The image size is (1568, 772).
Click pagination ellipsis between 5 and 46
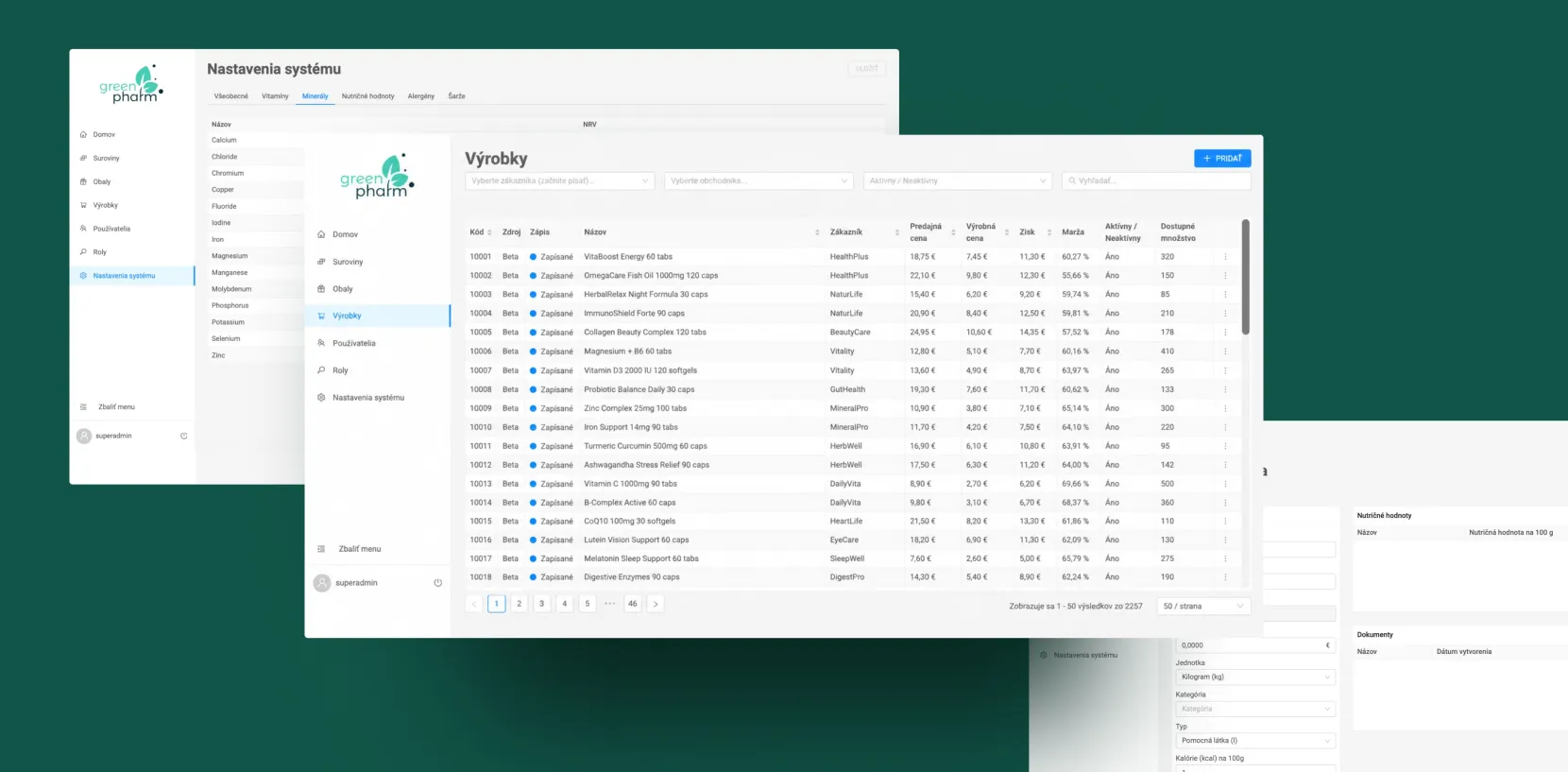[x=609, y=604]
